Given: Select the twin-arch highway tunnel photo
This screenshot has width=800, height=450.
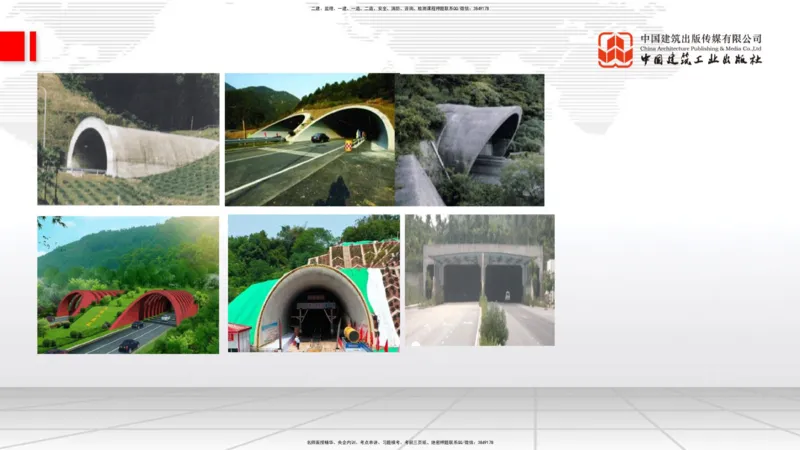Looking at the screenshot, I should (x=310, y=139).
